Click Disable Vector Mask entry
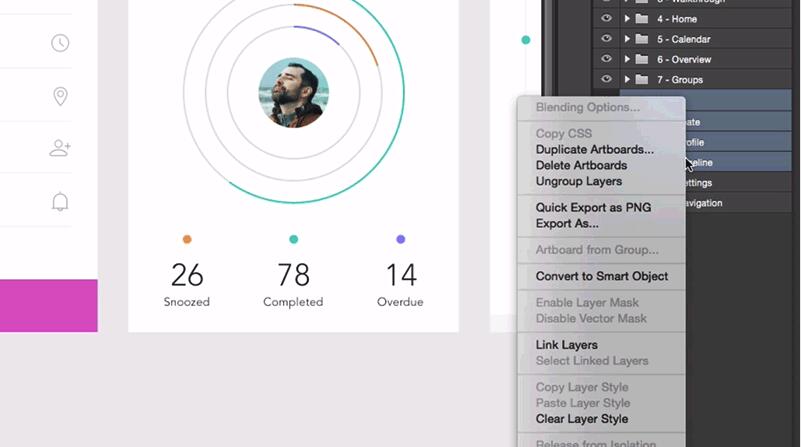Screen dimensions: 801x447 click(x=591, y=319)
